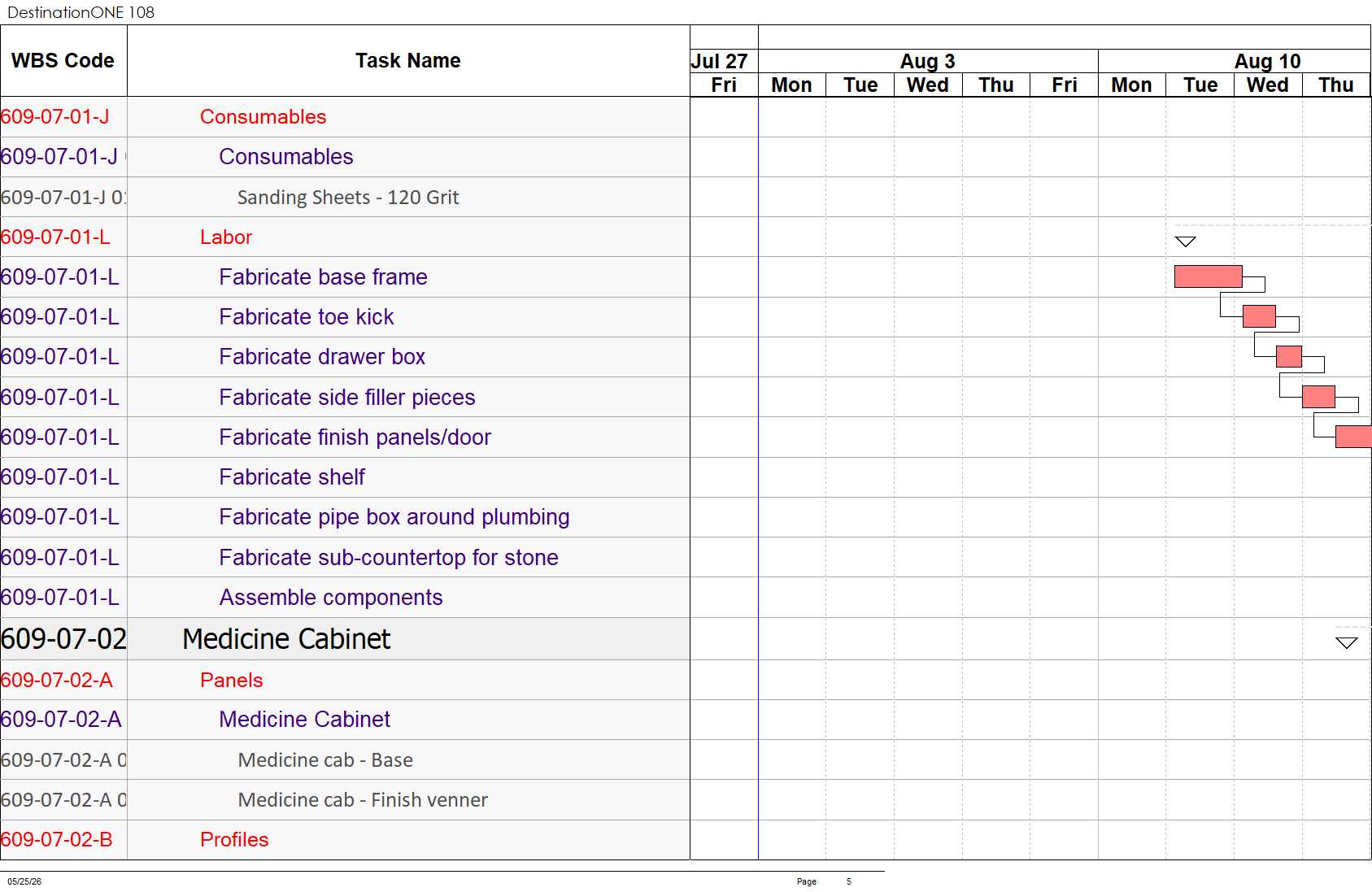The width and height of the screenshot is (1372, 892).
Task: Select Fabricate side filler pieces task name
Action: point(347,398)
